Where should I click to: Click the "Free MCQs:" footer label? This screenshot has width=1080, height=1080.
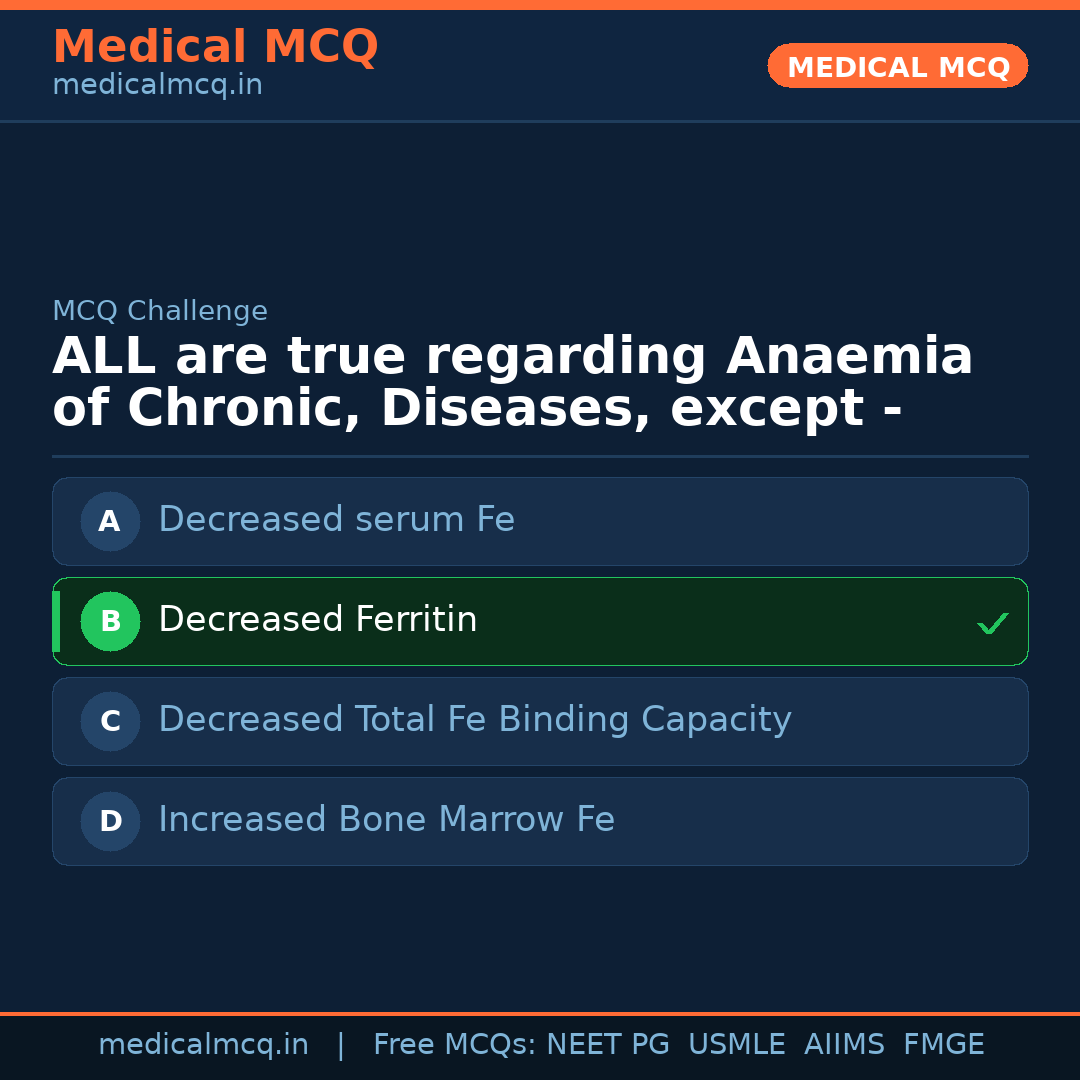(x=455, y=1045)
